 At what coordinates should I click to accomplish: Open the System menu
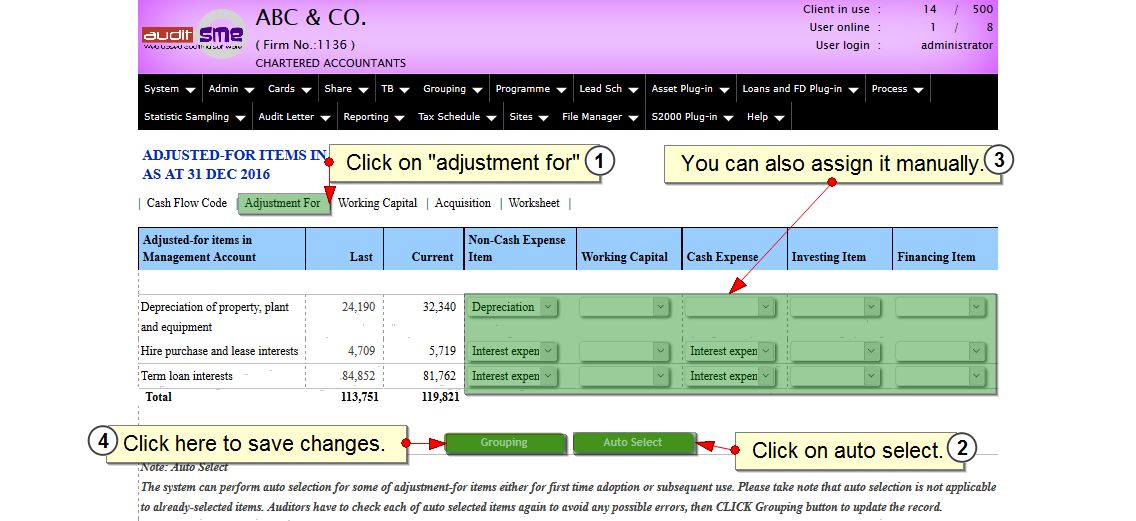point(169,89)
